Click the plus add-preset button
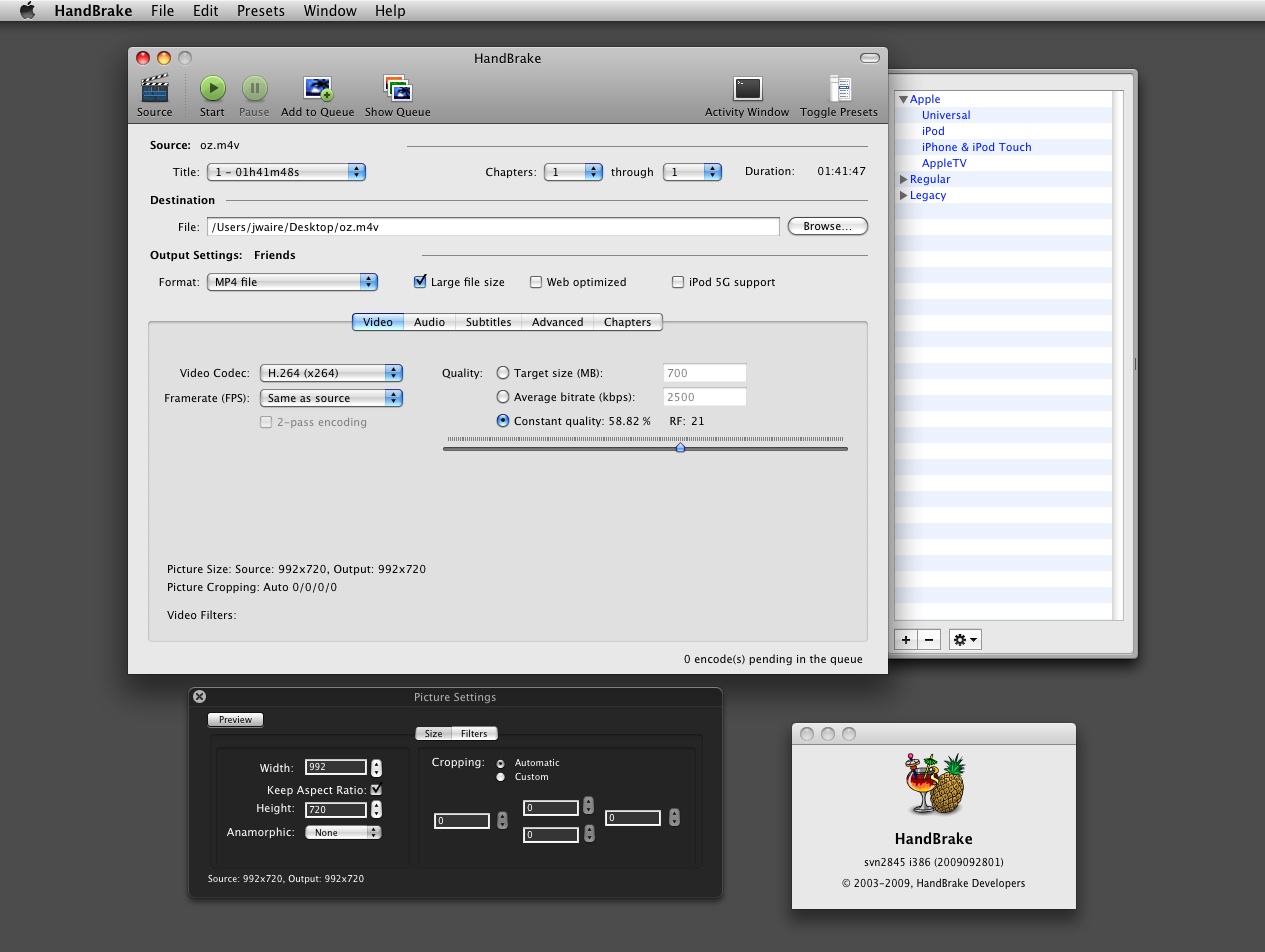 click(x=906, y=639)
